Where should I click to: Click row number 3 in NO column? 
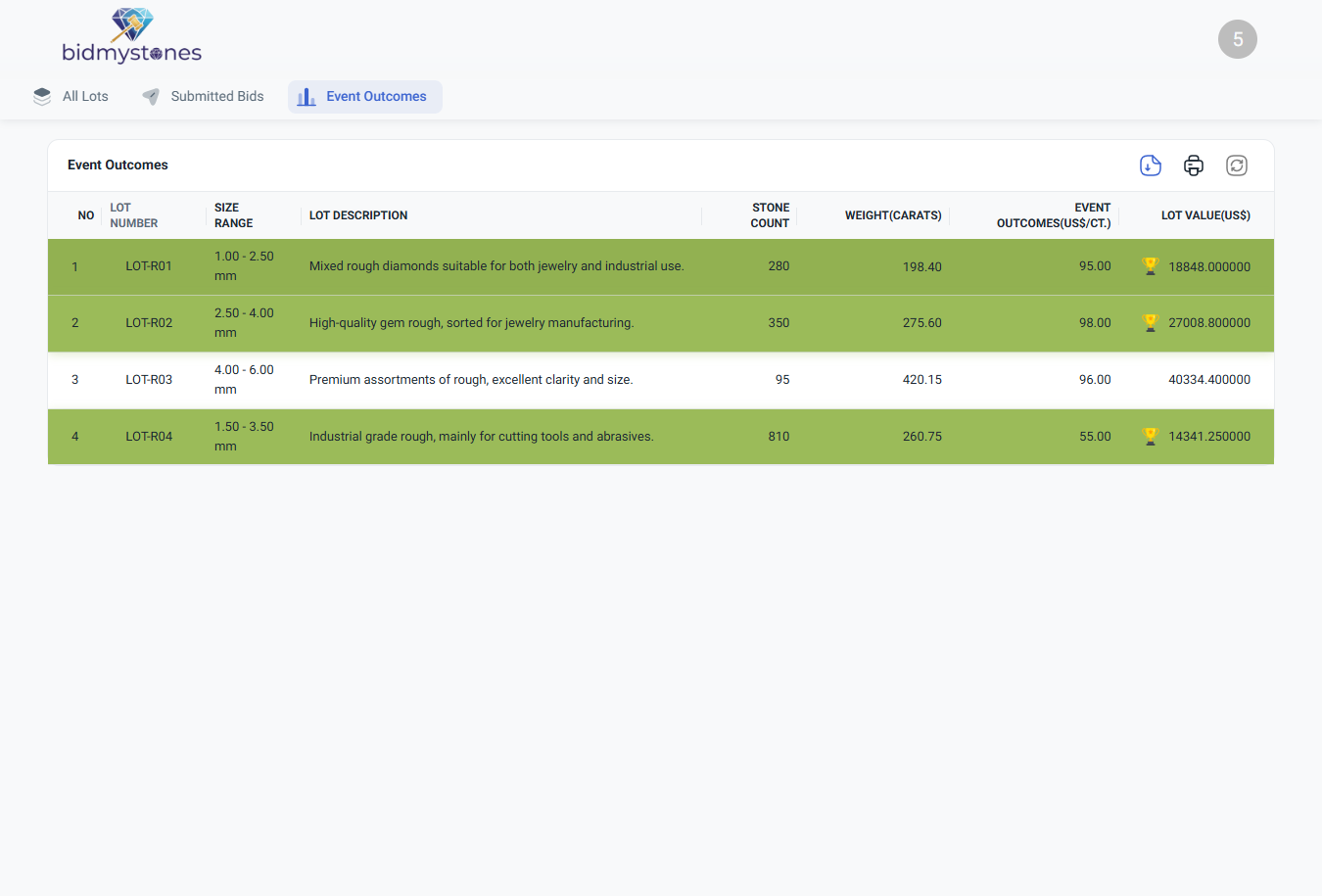coord(74,380)
